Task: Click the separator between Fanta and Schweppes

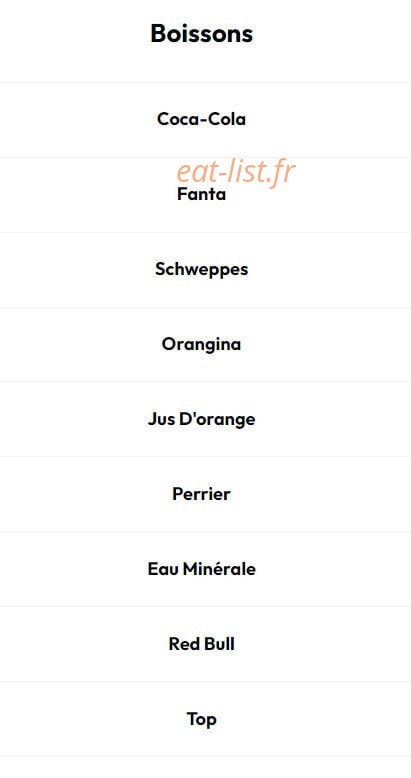Action: click(206, 232)
